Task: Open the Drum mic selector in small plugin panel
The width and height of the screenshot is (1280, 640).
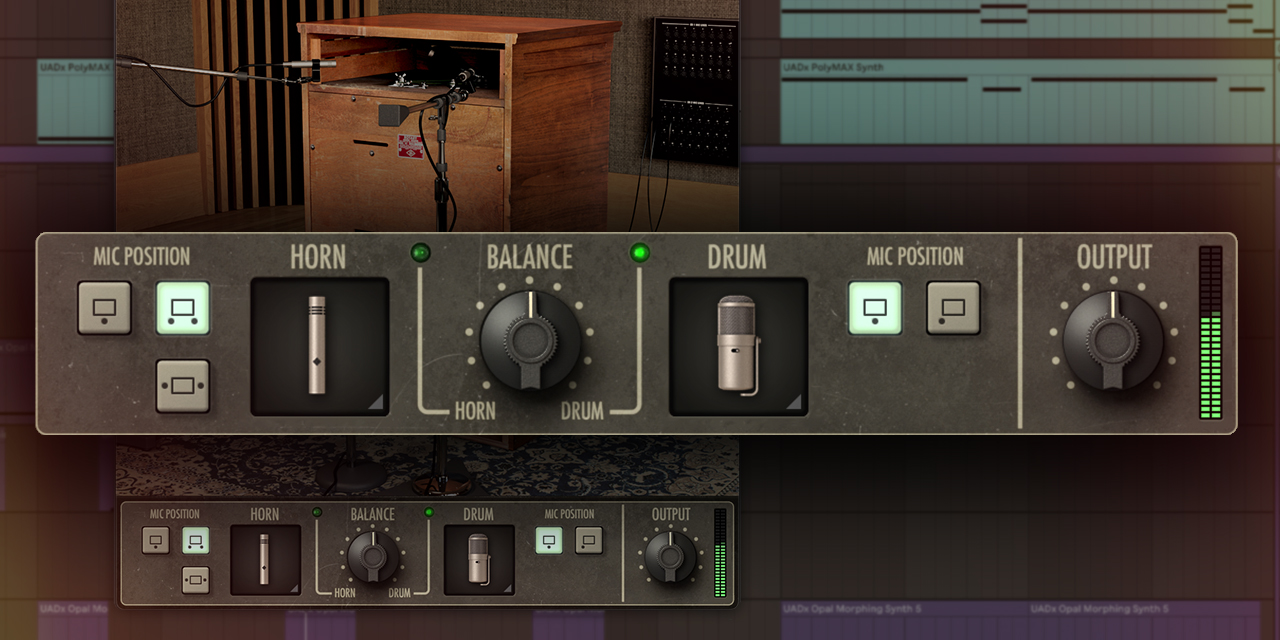Action: 479,560
